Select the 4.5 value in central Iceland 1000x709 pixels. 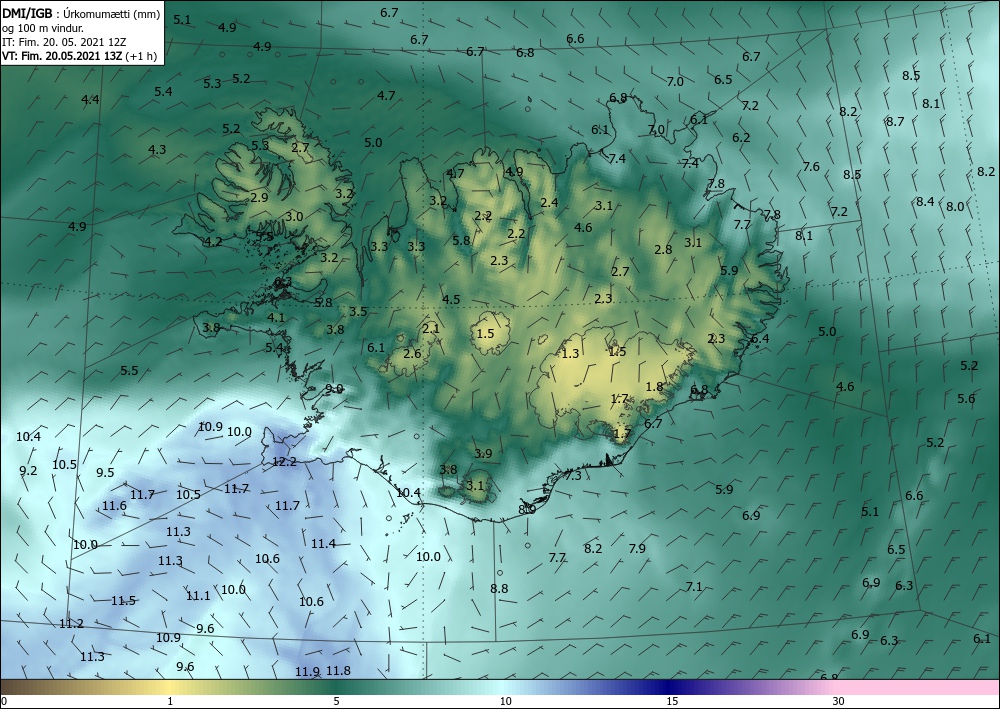coord(451,299)
